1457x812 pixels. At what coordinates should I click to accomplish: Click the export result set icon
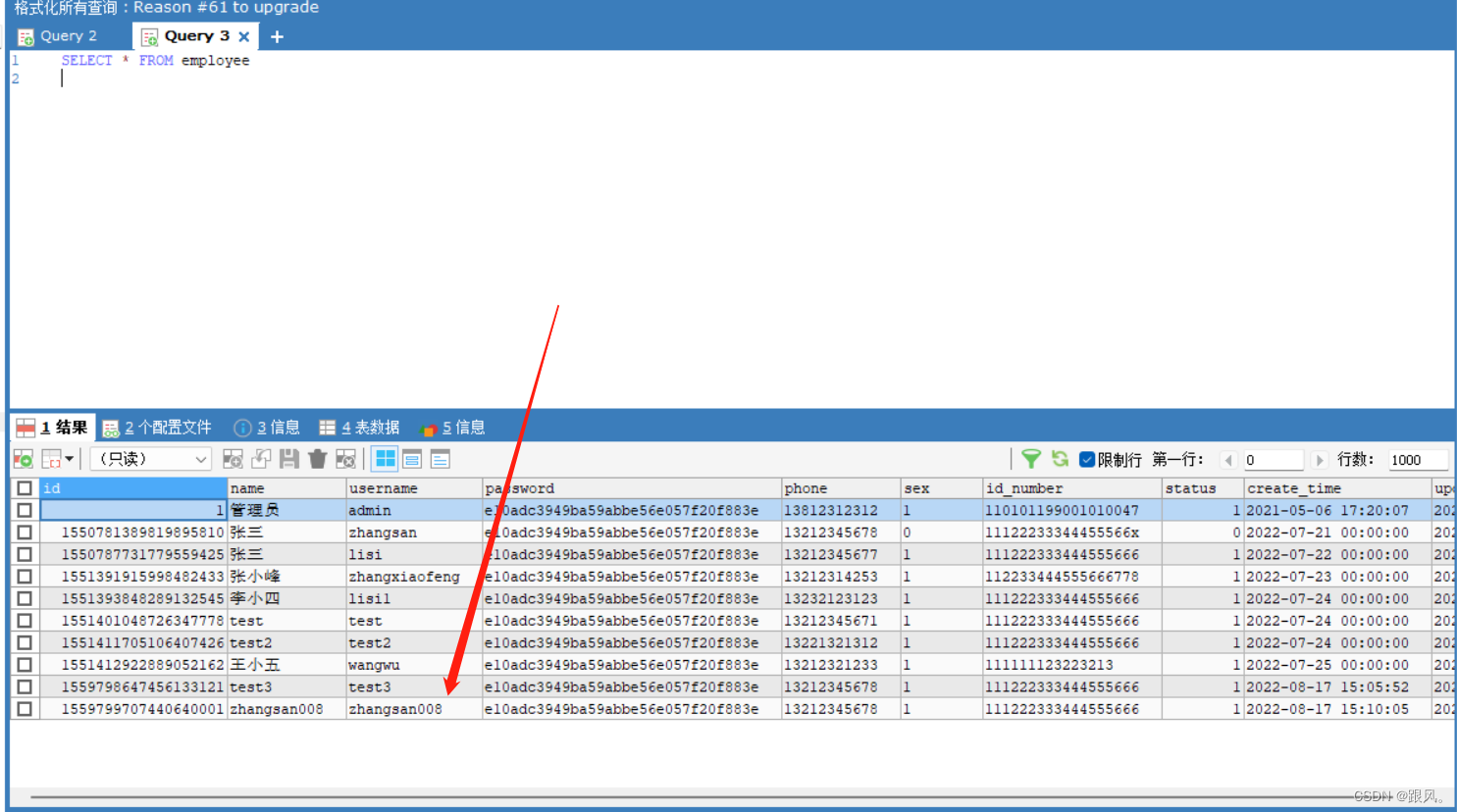[24, 458]
